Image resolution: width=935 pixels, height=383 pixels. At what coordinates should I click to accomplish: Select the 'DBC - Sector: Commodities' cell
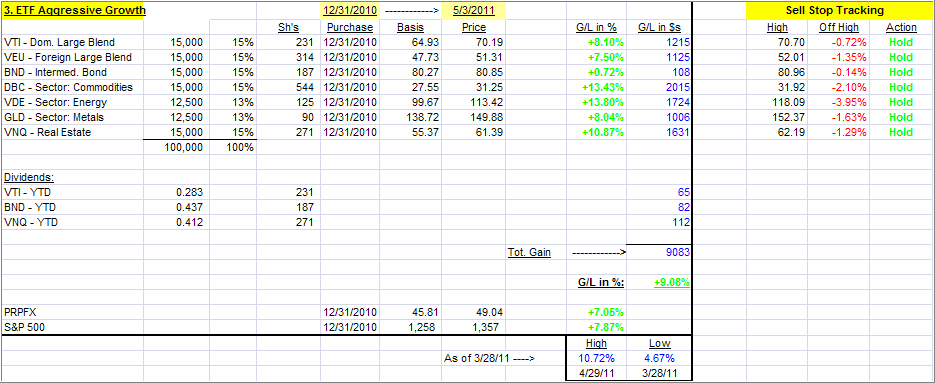point(72,87)
